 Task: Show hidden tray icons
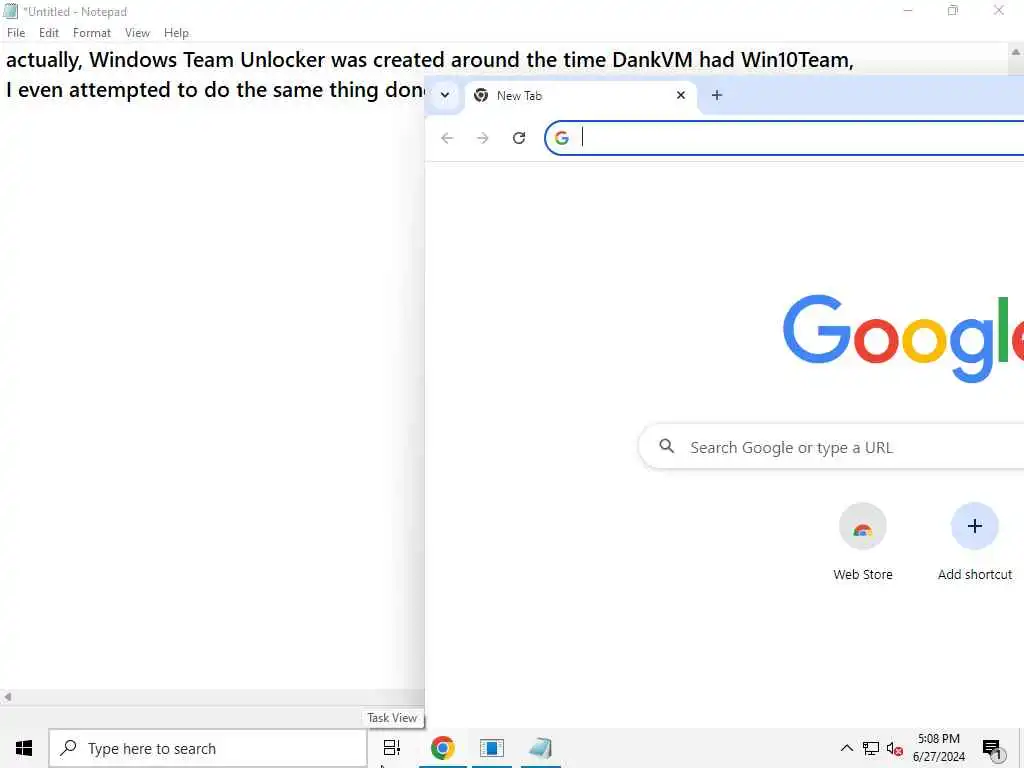(x=846, y=748)
